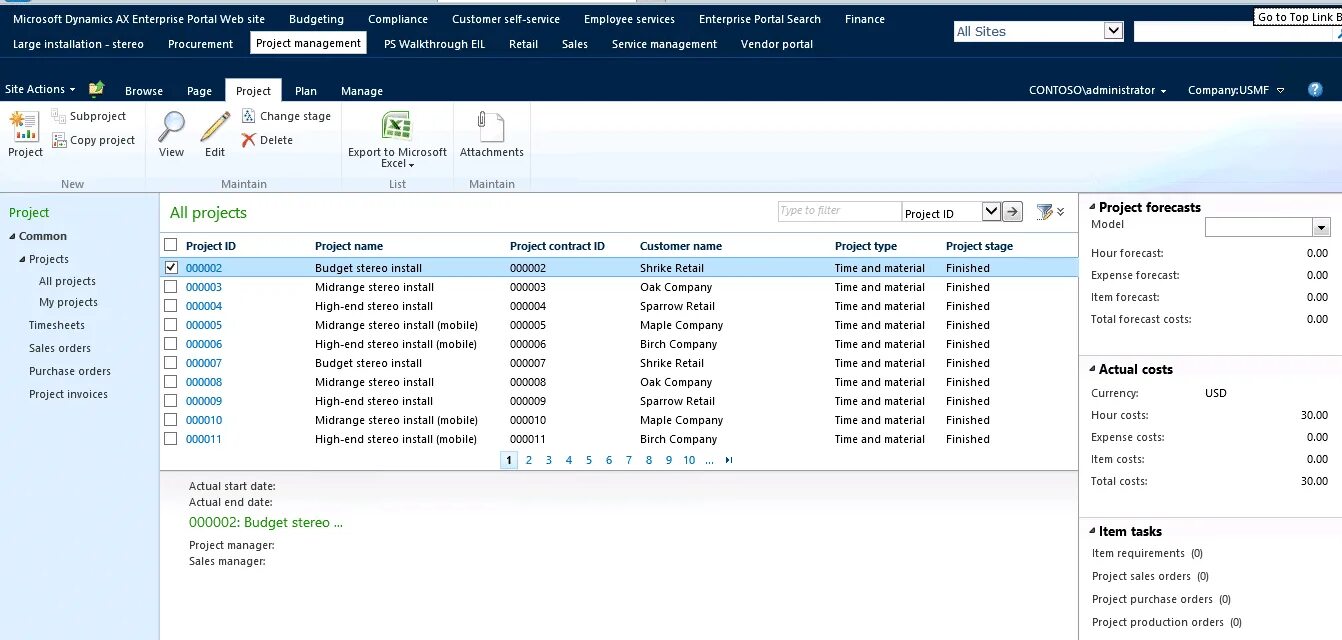
Task: Create a new Project from the ribbon
Action: click(x=25, y=135)
